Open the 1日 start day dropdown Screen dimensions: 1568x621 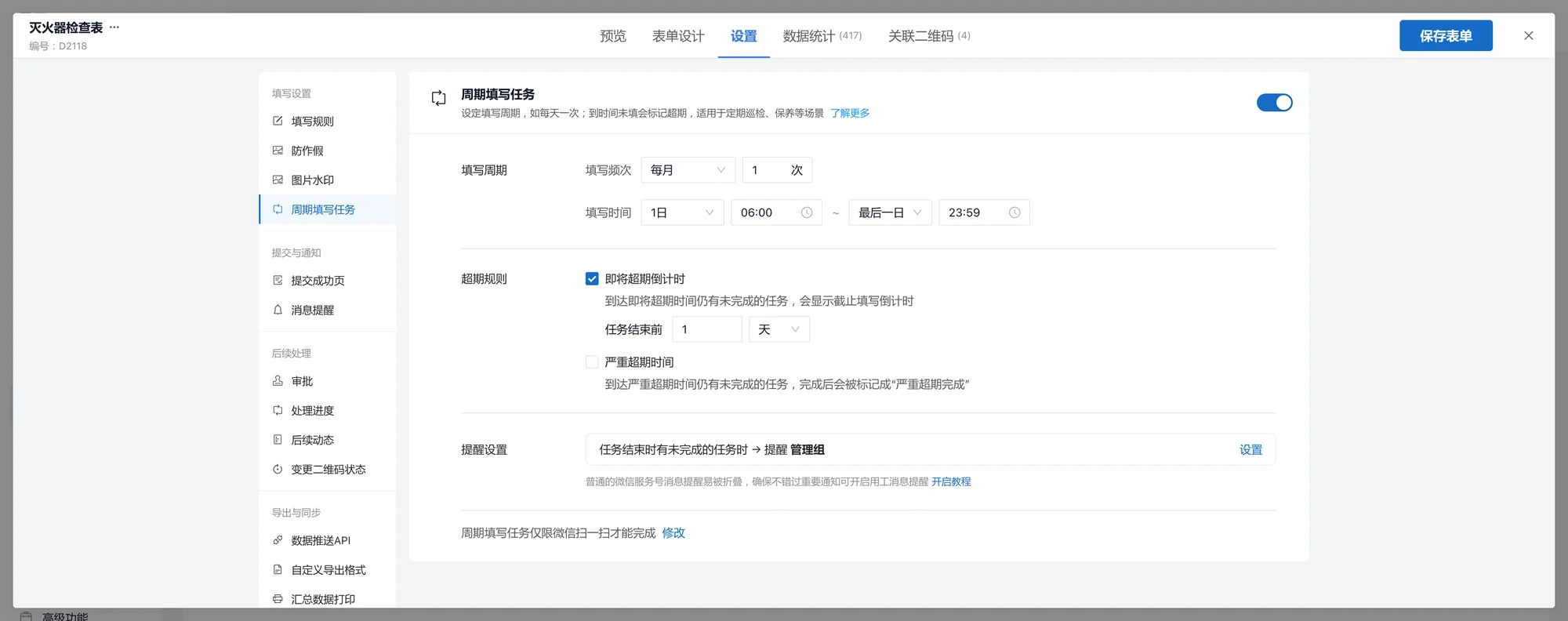coord(682,212)
